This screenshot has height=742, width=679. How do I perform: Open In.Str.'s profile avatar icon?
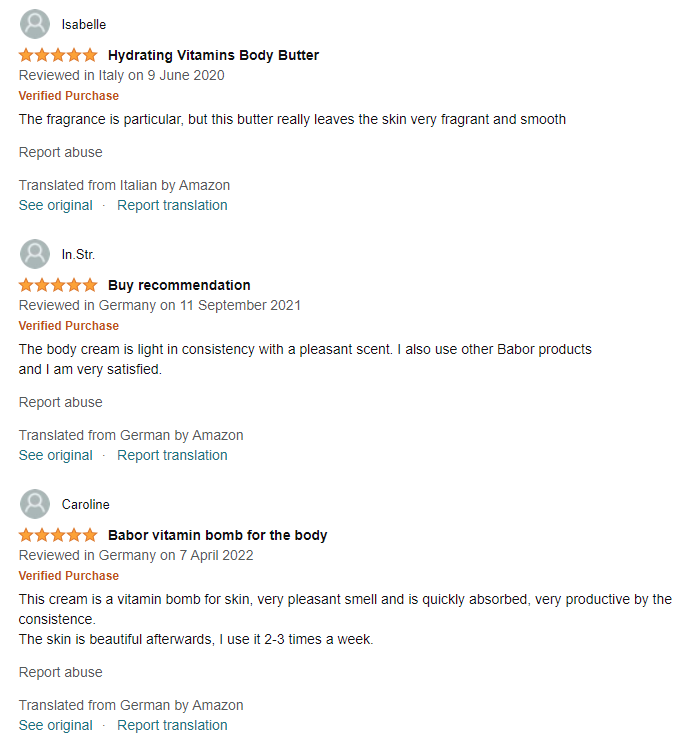[x=35, y=254]
